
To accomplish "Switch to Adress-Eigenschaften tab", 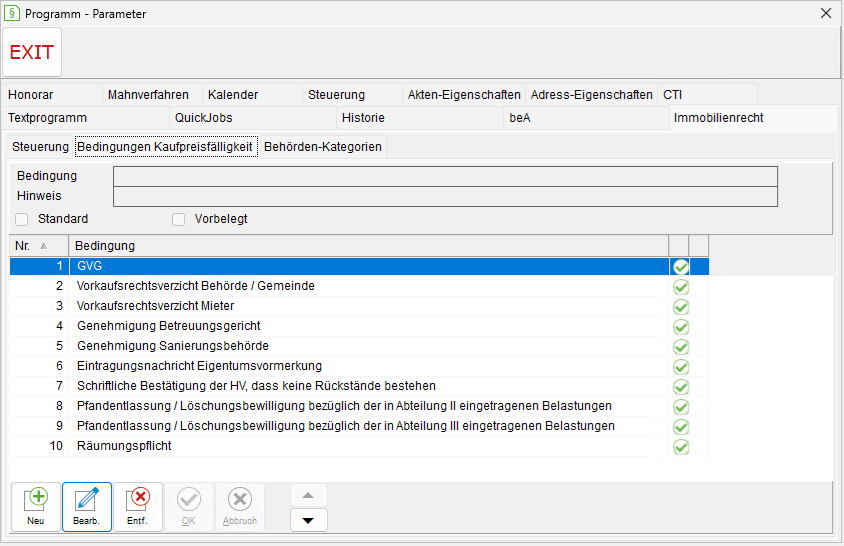I will click(x=591, y=95).
